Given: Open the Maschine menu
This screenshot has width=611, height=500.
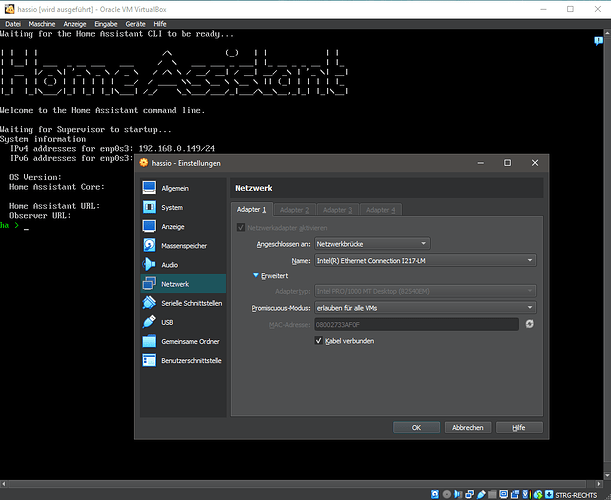Looking at the screenshot, I should (x=42, y=24).
